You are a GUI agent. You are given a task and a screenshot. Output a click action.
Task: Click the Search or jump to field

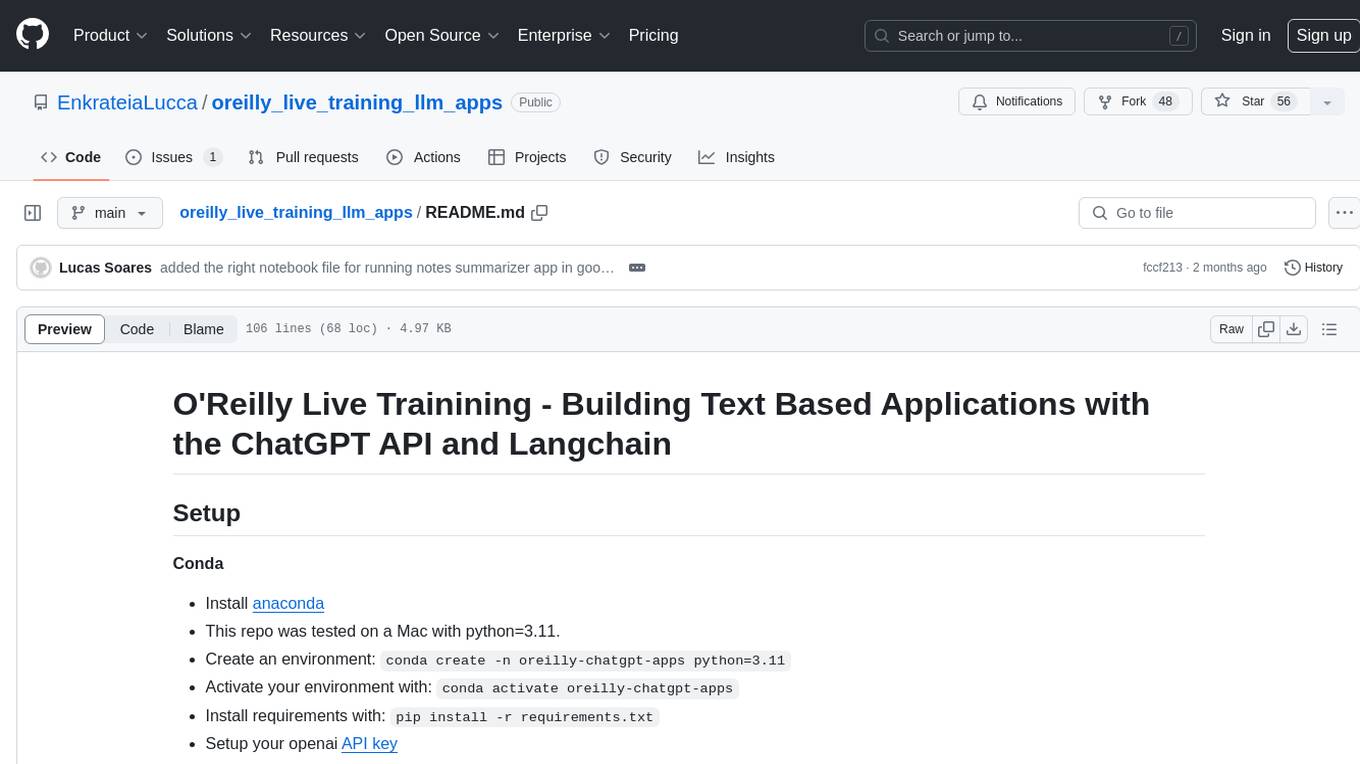pyautogui.click(x=1032, y=36)
